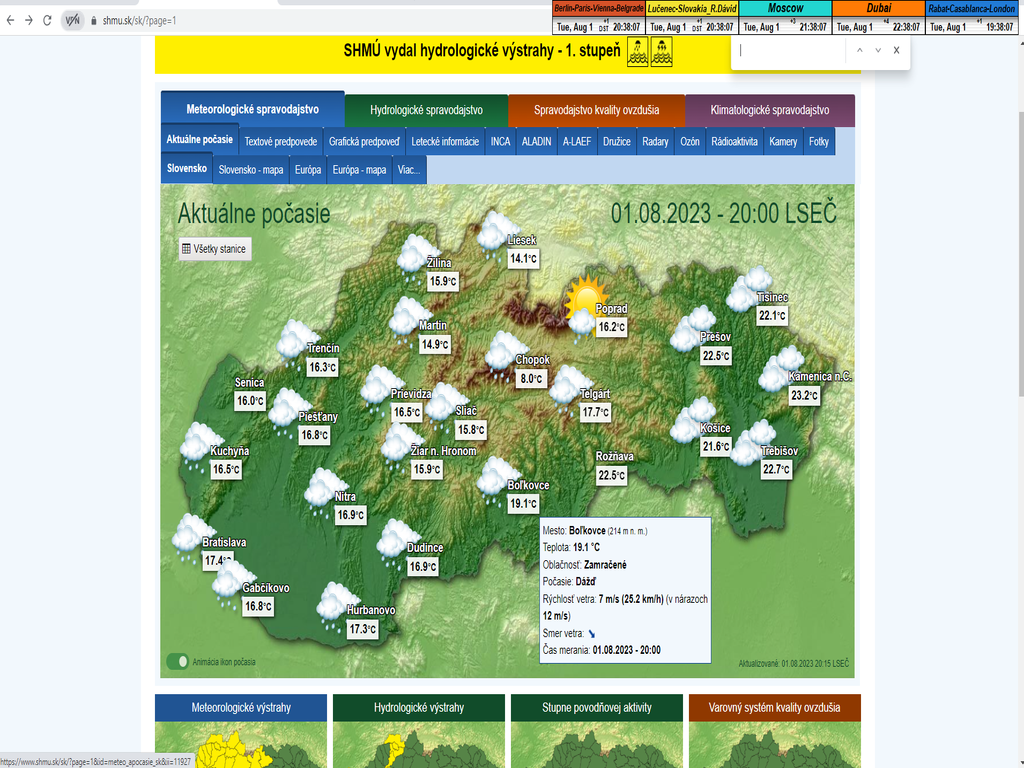Close the find bar with X

click(896, 50)
